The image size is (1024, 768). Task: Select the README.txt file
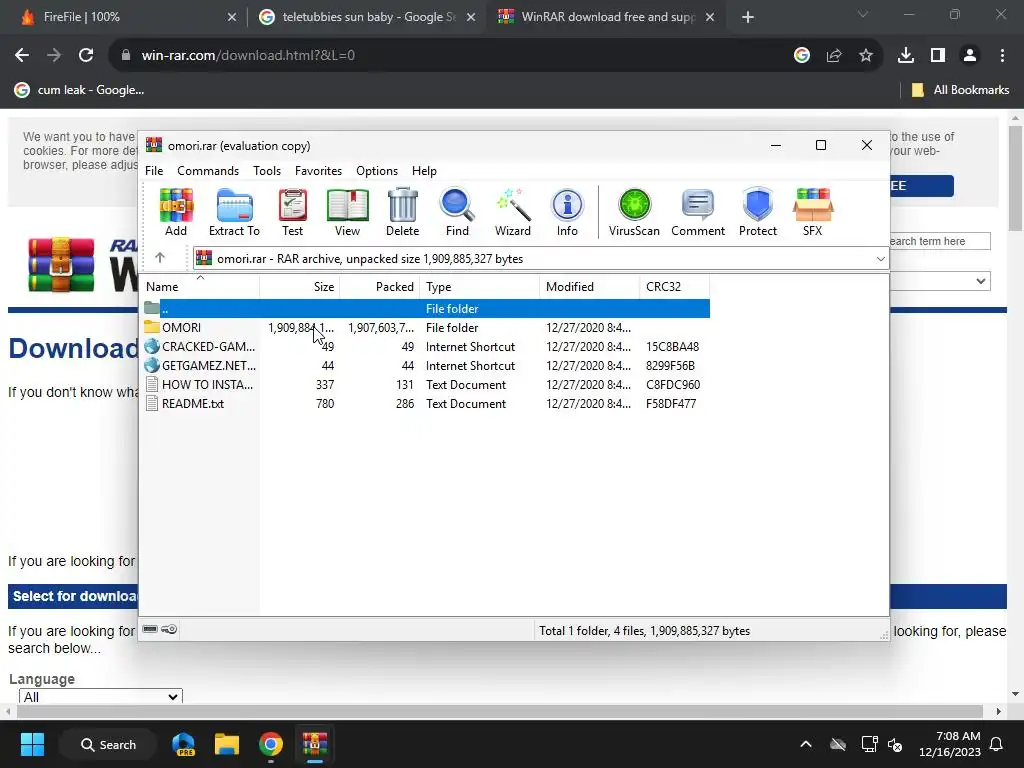(x=425, y=403)
